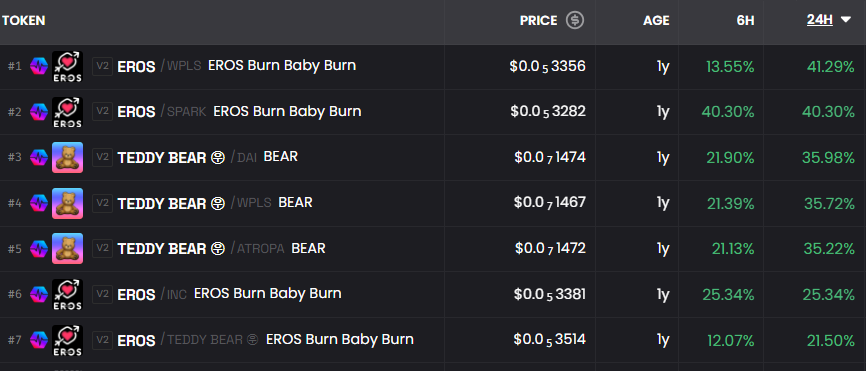Toggle the 24H sort arrow
The width and height of the screenshot is (866, 371).
click(846, 20)
